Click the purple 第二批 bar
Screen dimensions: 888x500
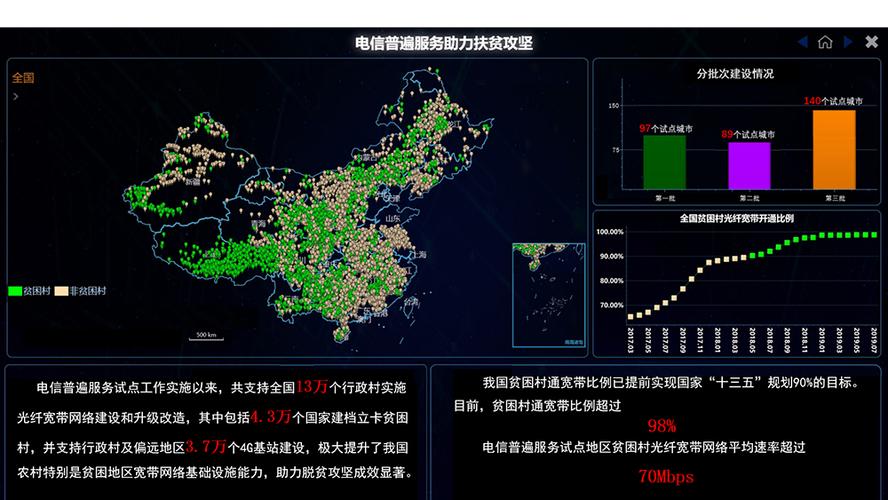click(749, 166)
